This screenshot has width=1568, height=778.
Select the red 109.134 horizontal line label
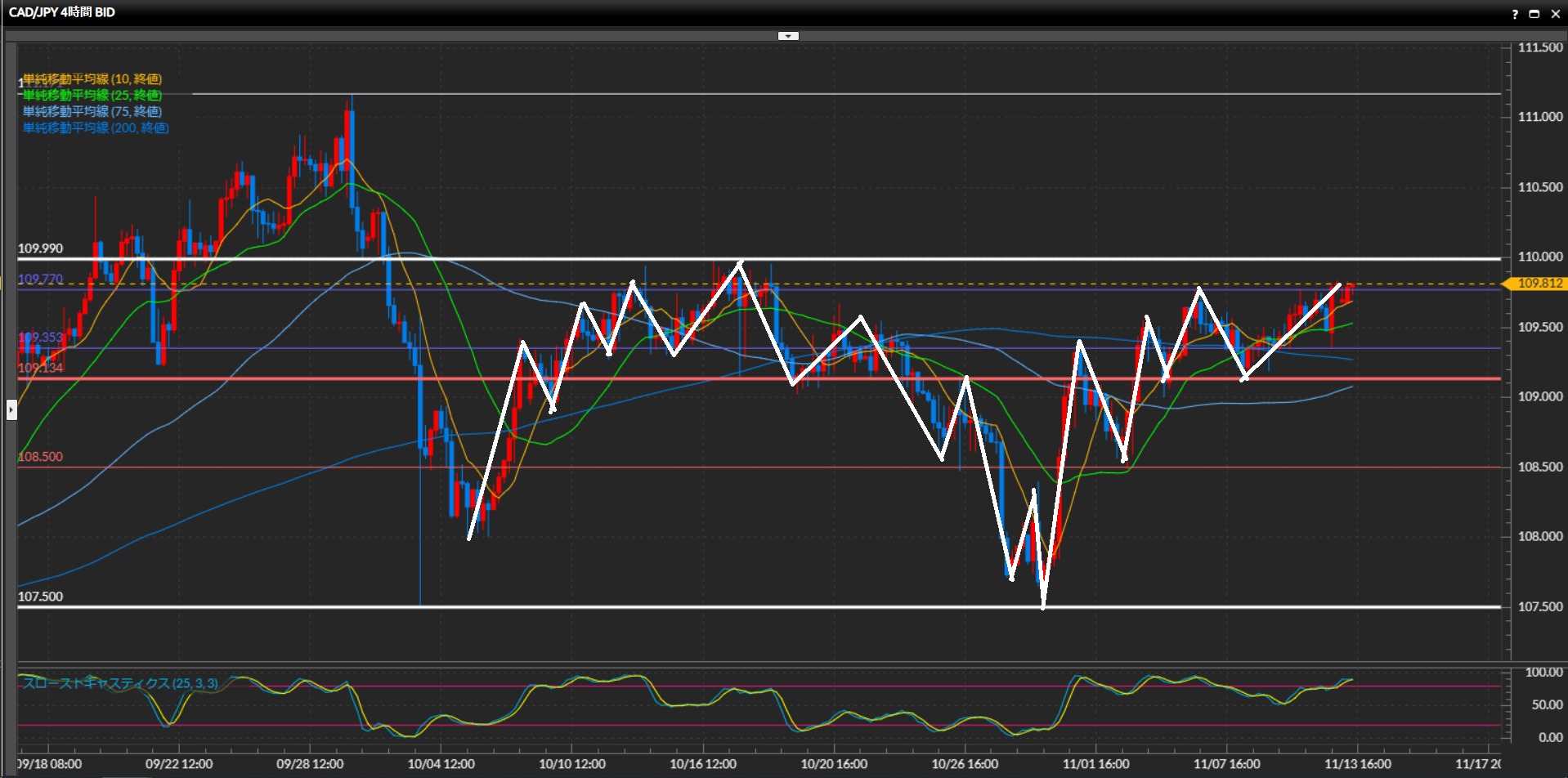tap(40, 368)
